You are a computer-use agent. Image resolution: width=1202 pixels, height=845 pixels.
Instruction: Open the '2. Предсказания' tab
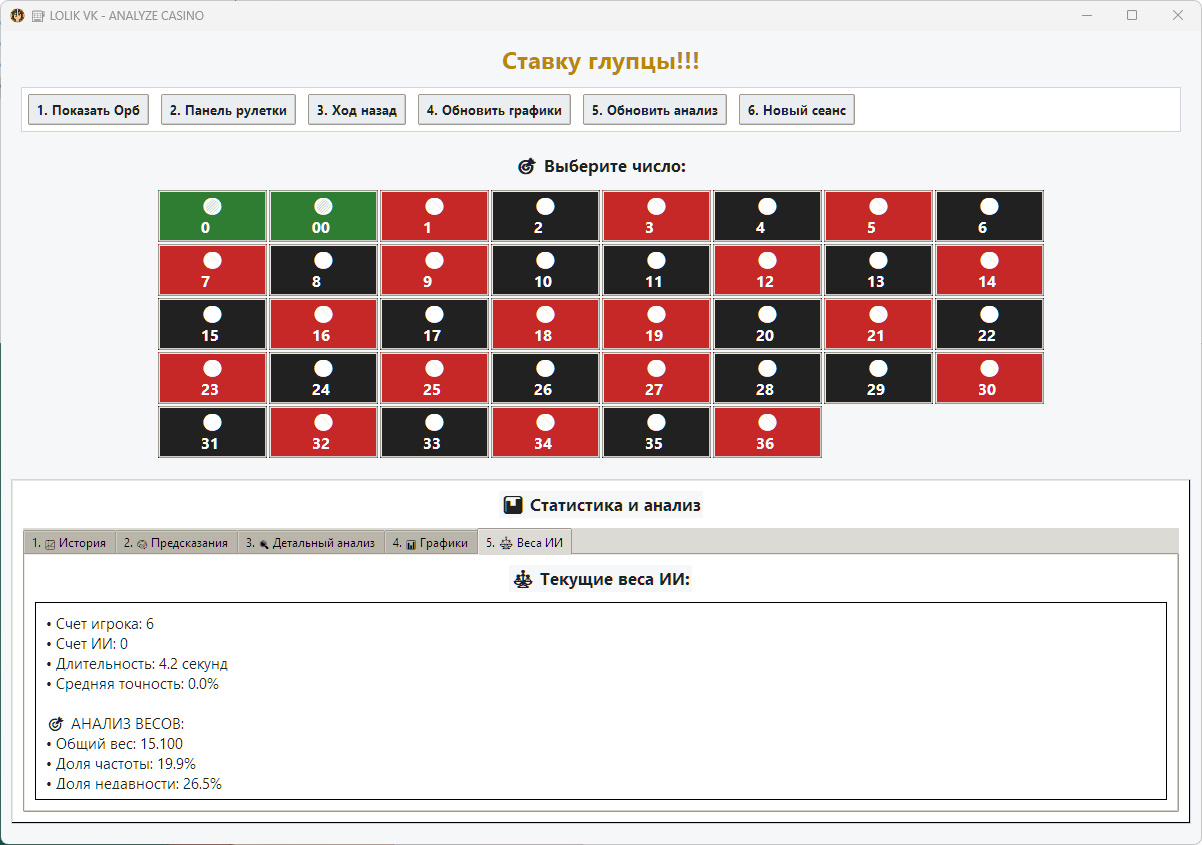coord(176,543)
